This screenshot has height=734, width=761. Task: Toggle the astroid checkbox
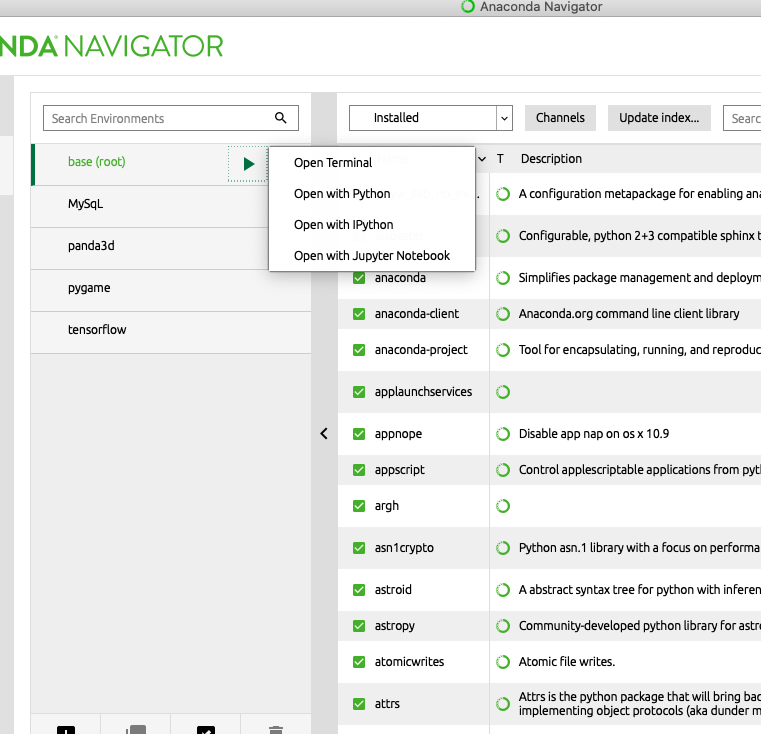tap(359, 590)
